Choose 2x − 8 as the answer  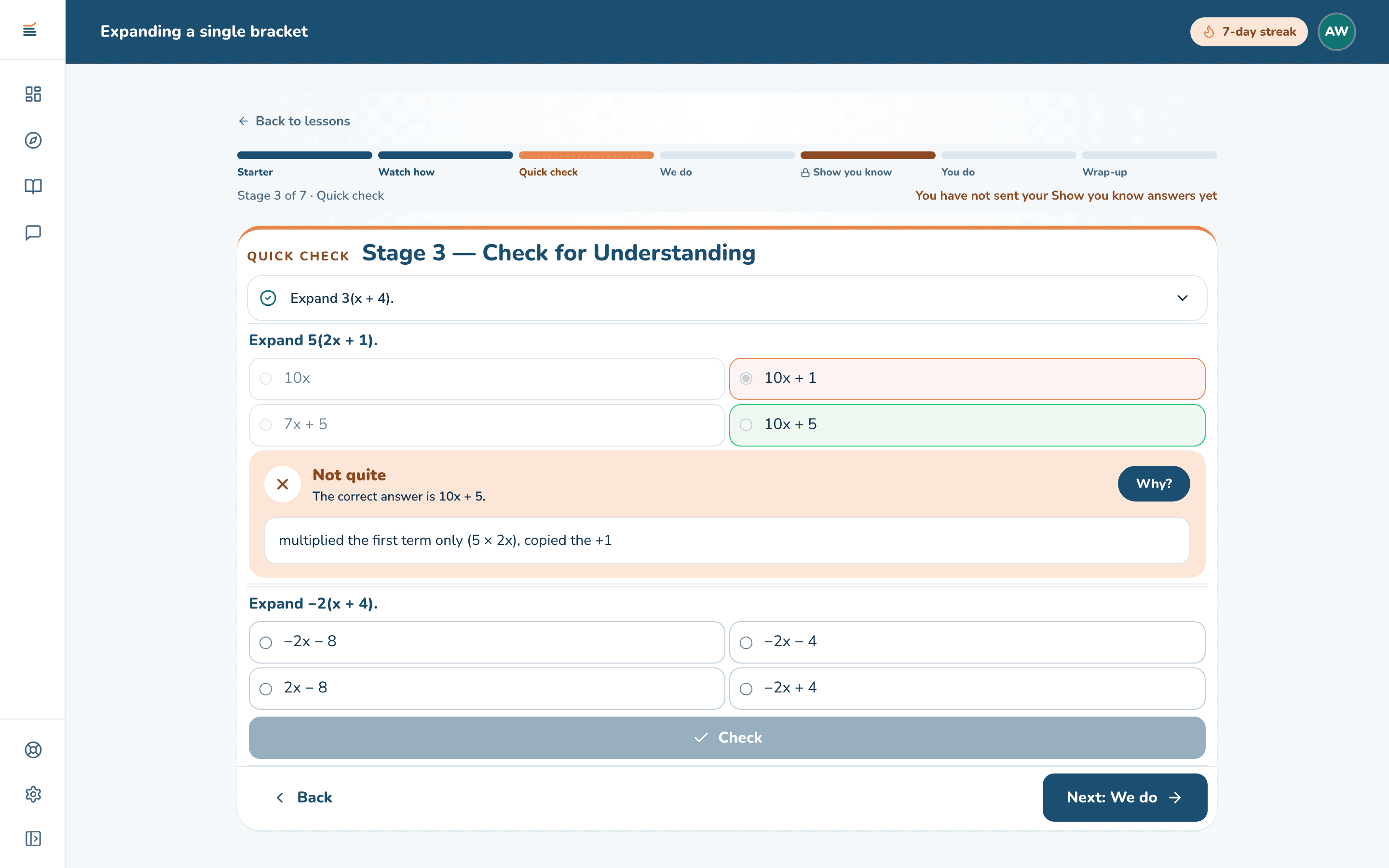487,688
